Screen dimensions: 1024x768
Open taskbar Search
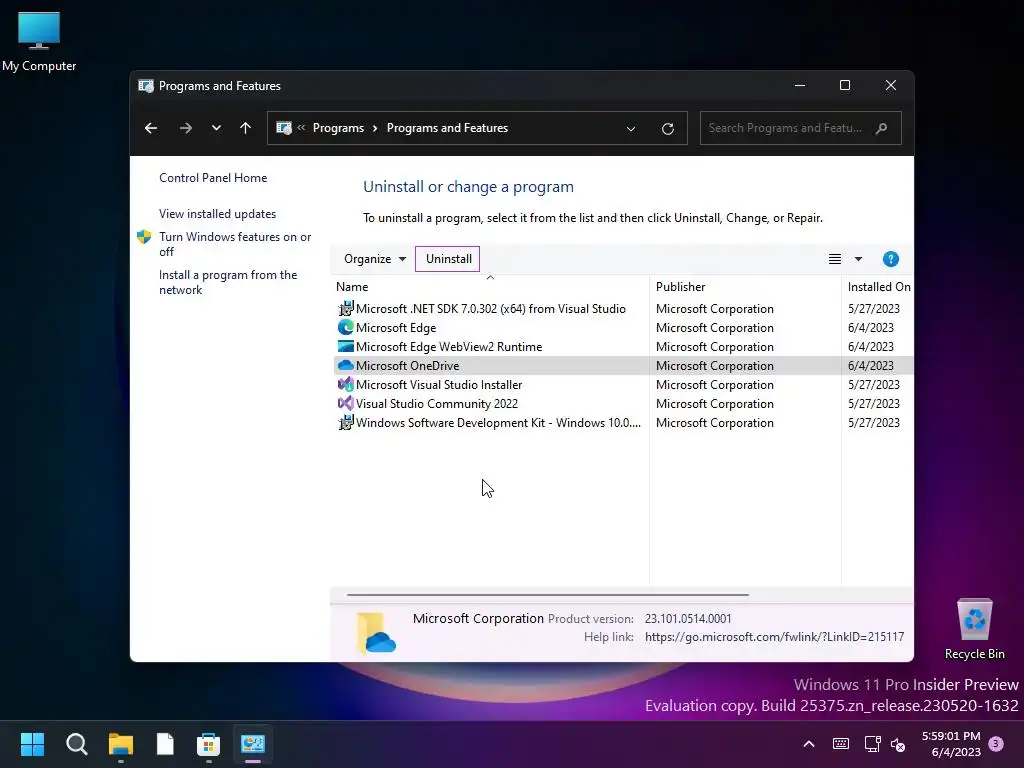[x=76, y=744]
